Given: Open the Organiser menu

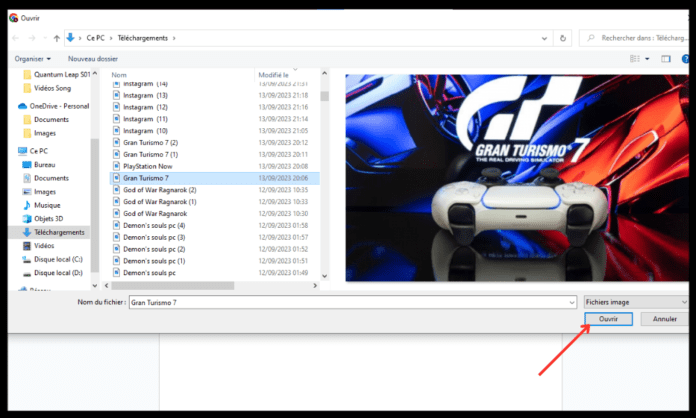Looking at the screenshot, I should (x=32, y=59).
